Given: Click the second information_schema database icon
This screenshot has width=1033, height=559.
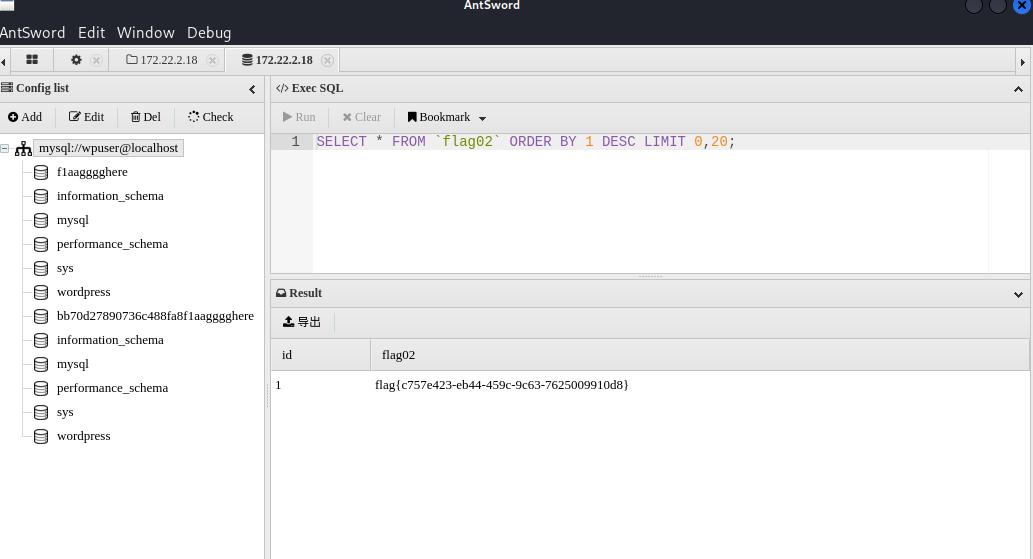Looking at the screenshot, I should 41,340.
